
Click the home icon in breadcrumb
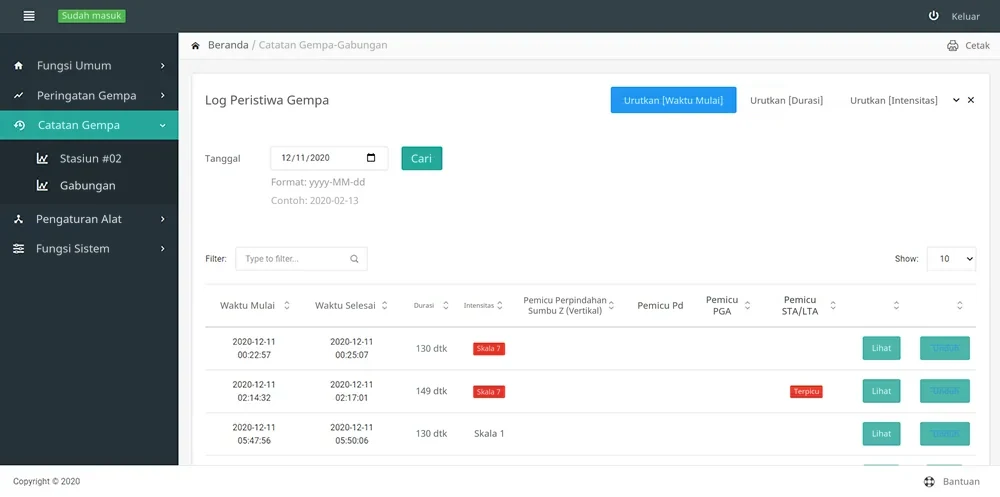tap(196, 46)
